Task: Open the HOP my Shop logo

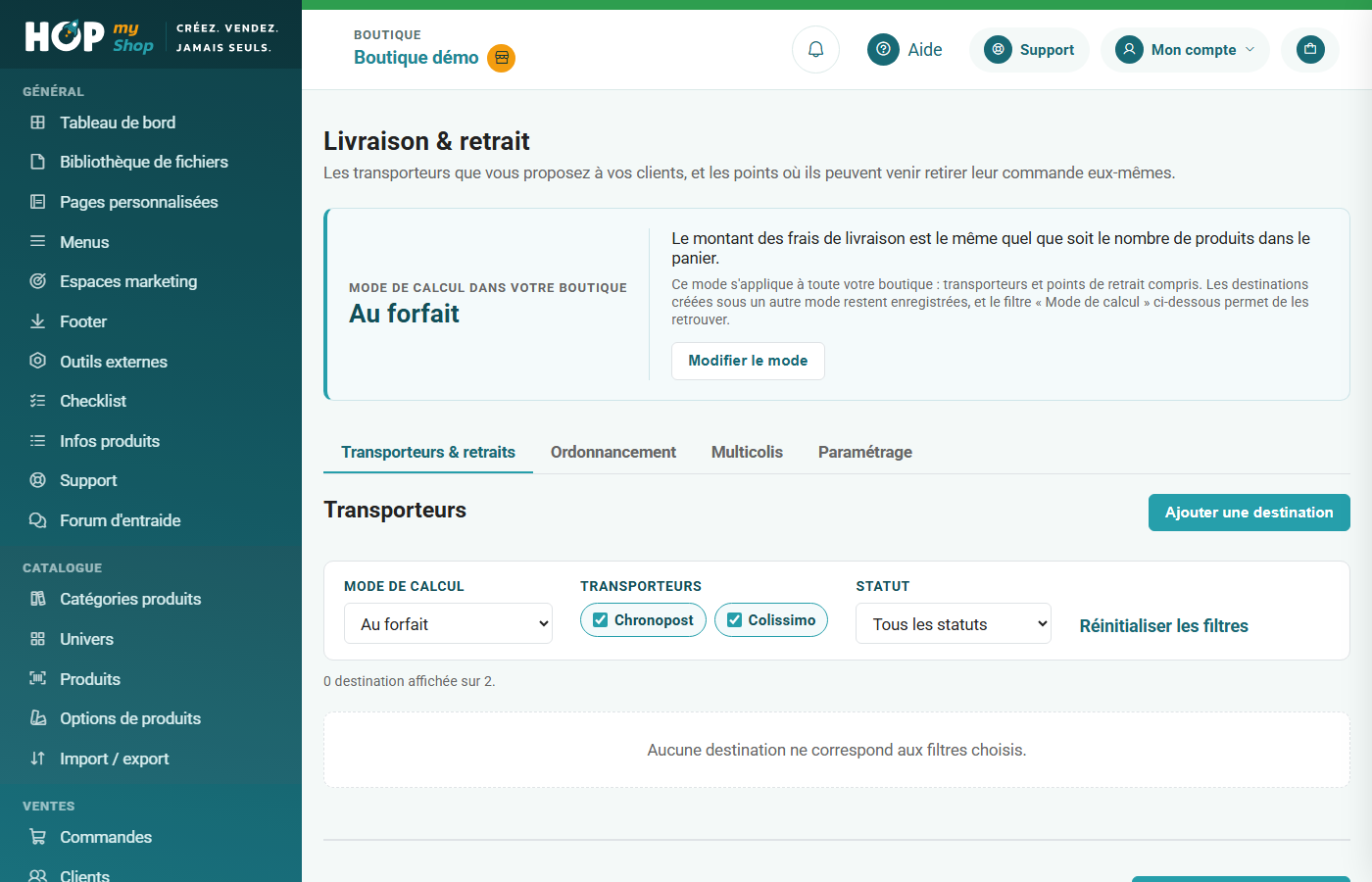Action: click(x=89, y=36)
